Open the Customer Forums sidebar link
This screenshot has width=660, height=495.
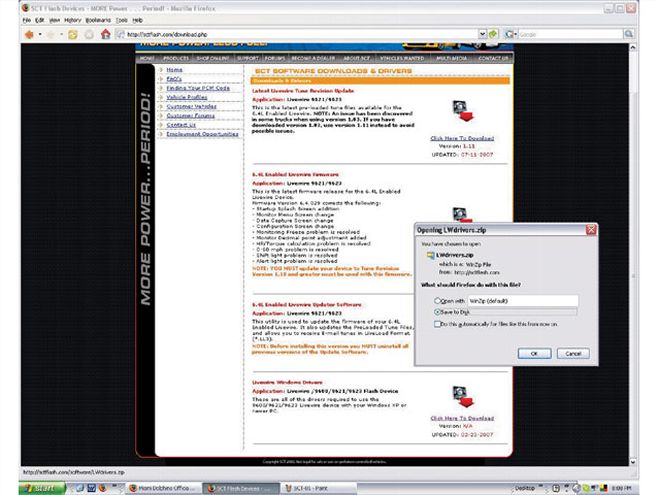(190, 116)
